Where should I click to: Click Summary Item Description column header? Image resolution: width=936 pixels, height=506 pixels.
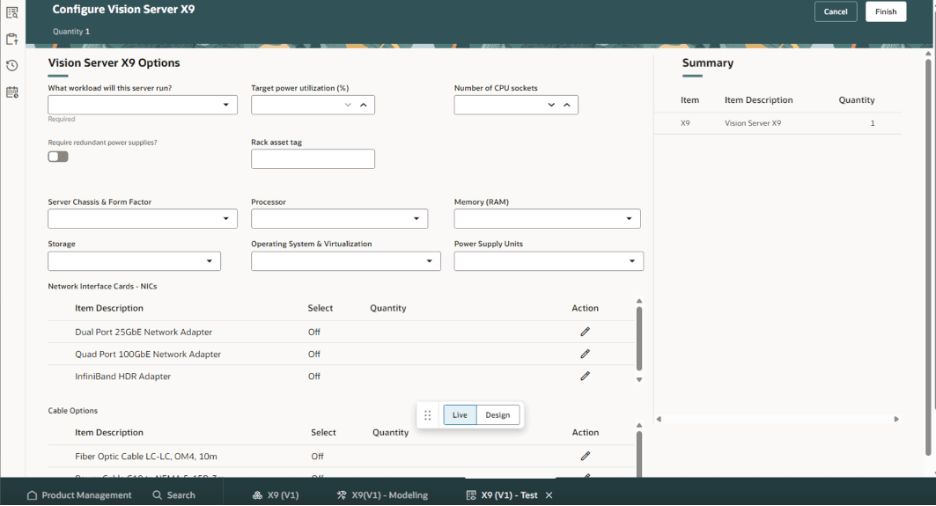[759, 100]
